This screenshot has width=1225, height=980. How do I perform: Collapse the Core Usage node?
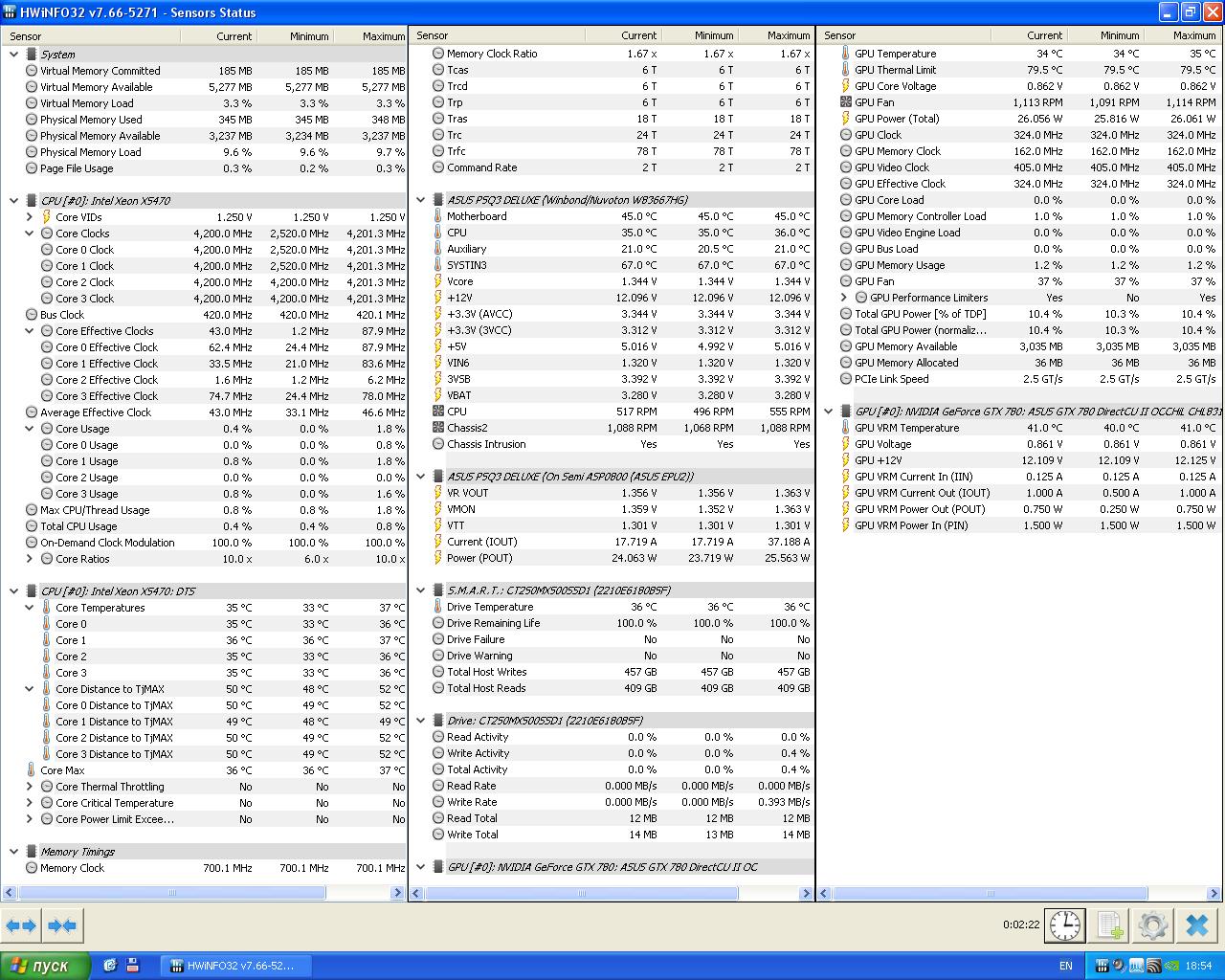click(x=30, y=429)
